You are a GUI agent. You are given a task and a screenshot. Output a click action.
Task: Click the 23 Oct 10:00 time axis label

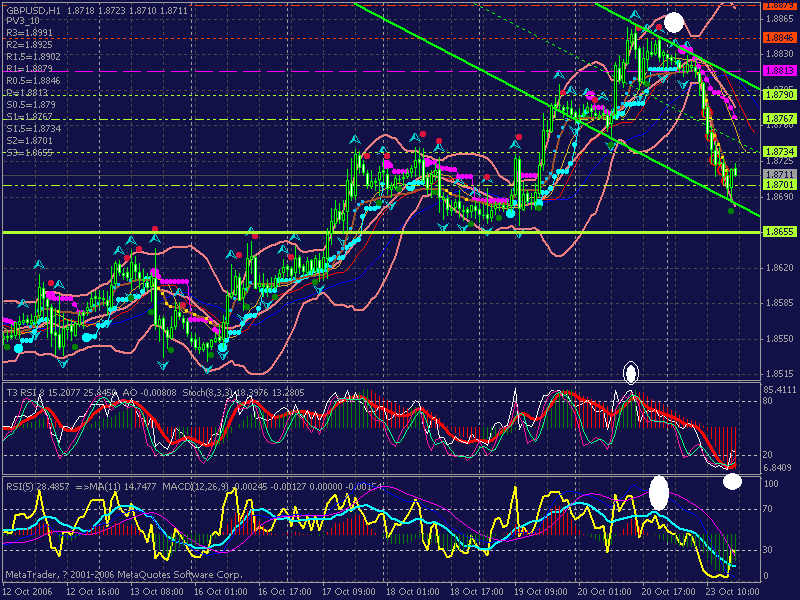[x=732, y=592]
